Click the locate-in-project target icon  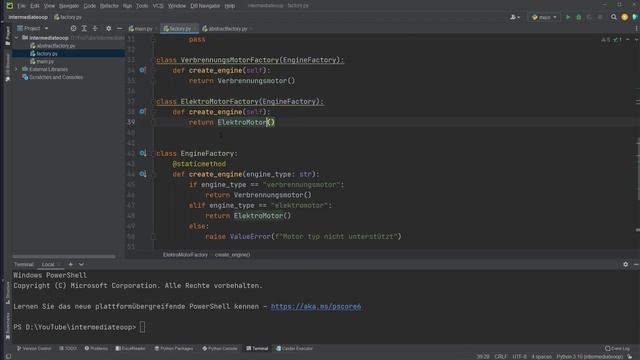(x=73, y=28)
